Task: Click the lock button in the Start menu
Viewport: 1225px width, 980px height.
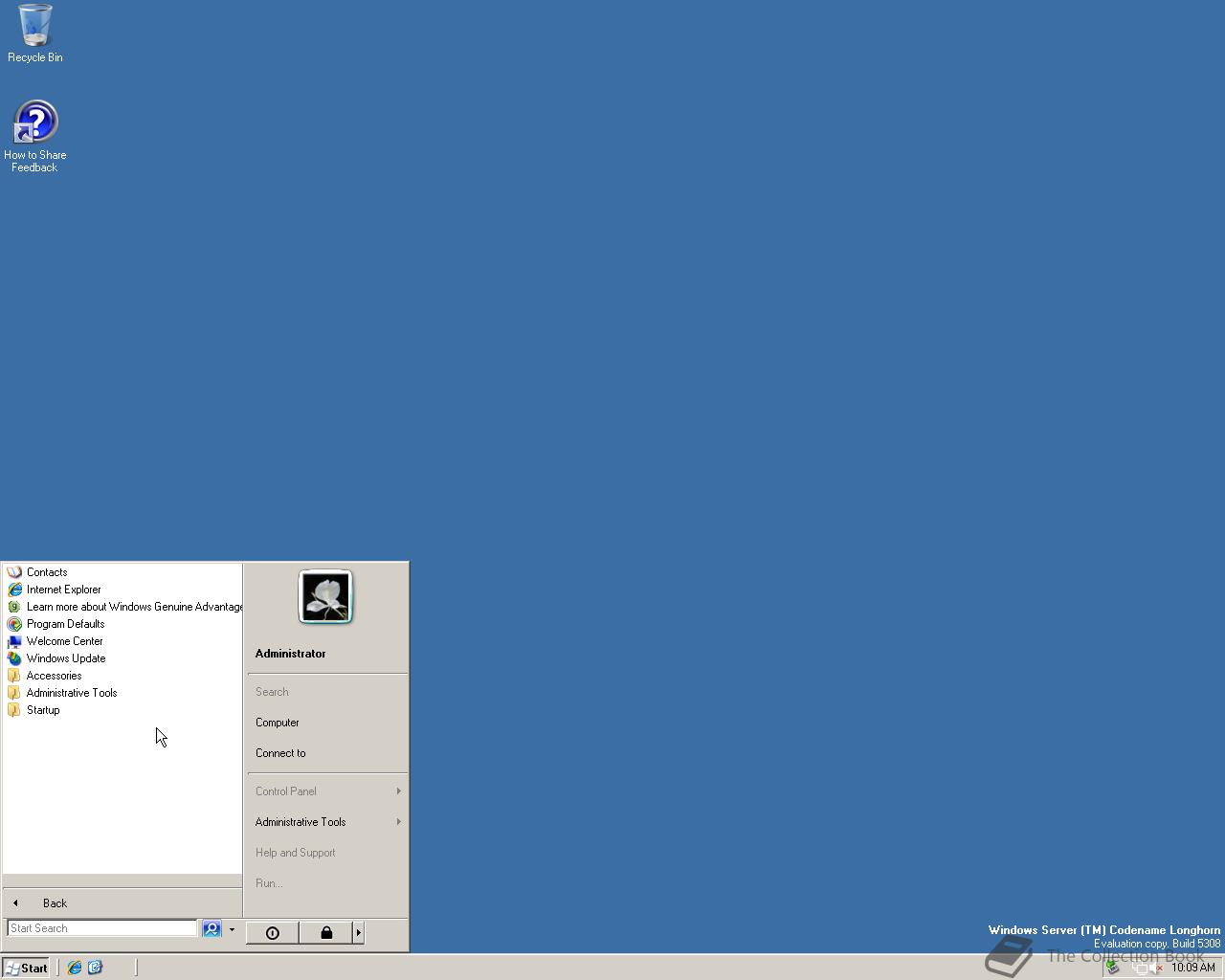Action: pos(326,933)
